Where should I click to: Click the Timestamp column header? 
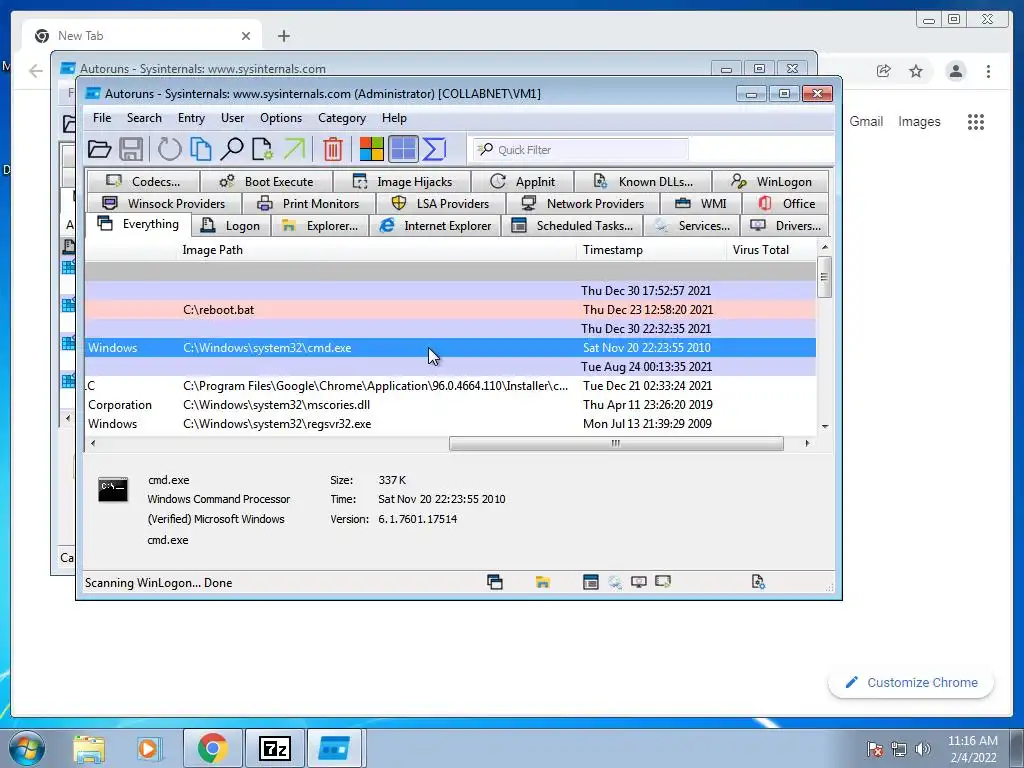[651, 250]
